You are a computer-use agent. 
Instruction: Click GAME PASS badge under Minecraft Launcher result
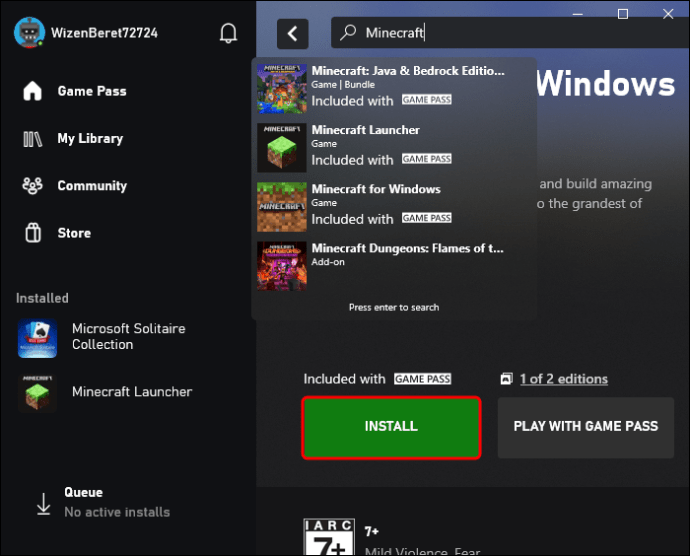tap(426, 159)
